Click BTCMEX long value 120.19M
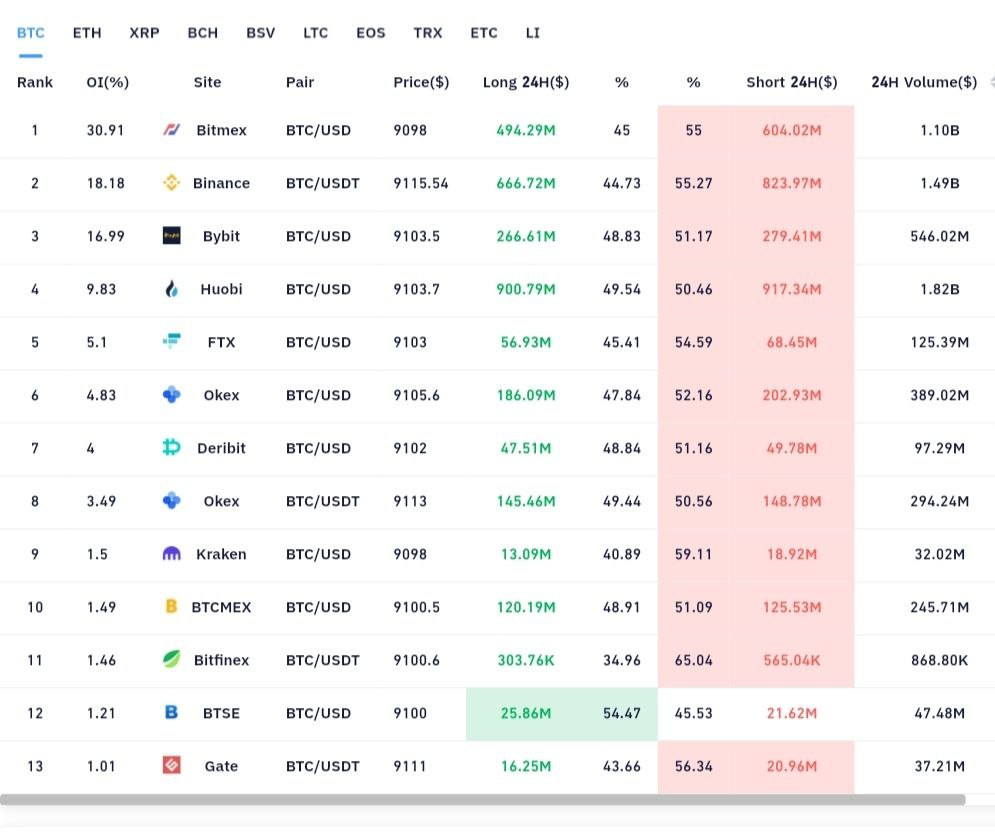 pos(526,607)
